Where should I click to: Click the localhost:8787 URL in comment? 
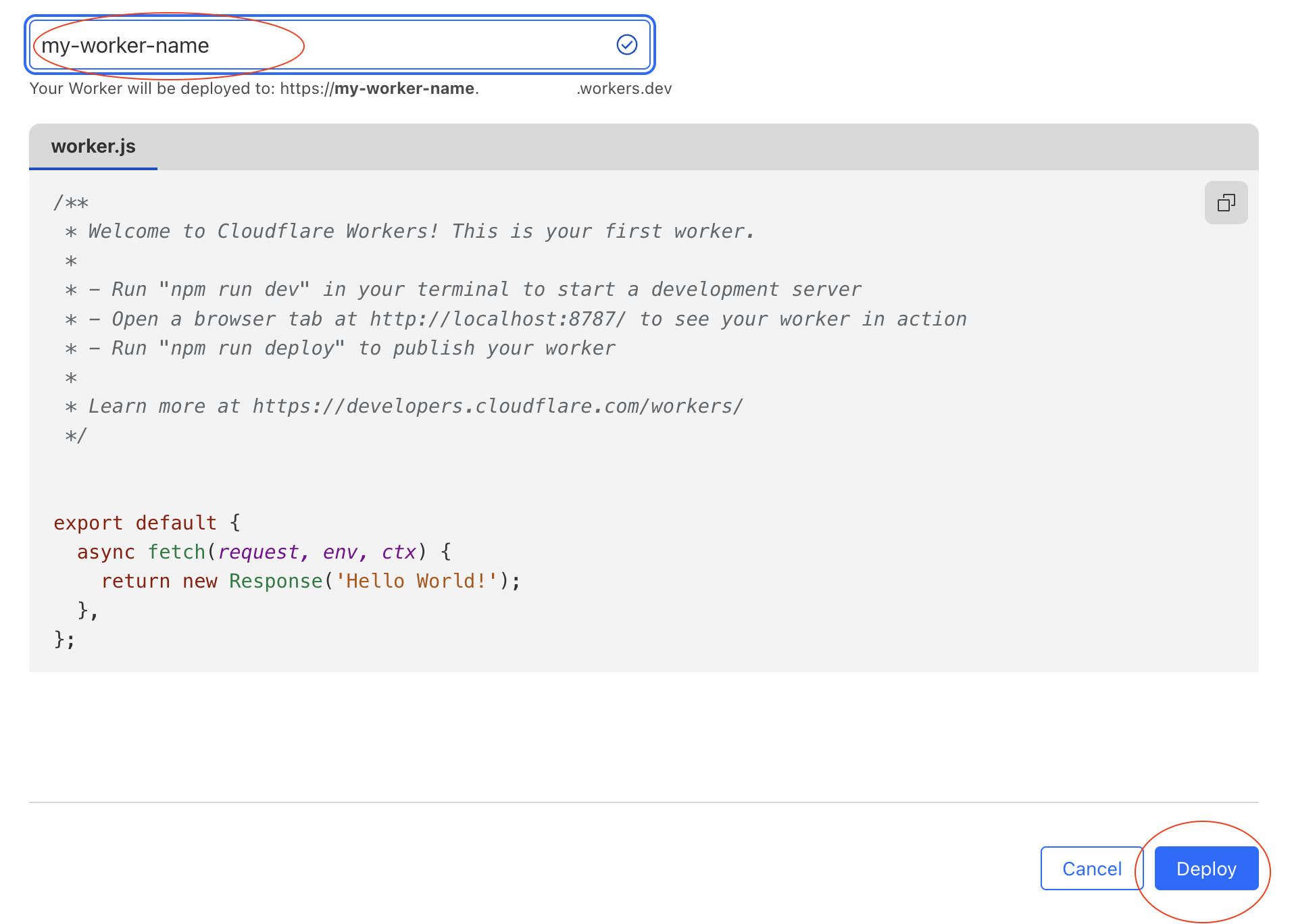pos(498,319)
